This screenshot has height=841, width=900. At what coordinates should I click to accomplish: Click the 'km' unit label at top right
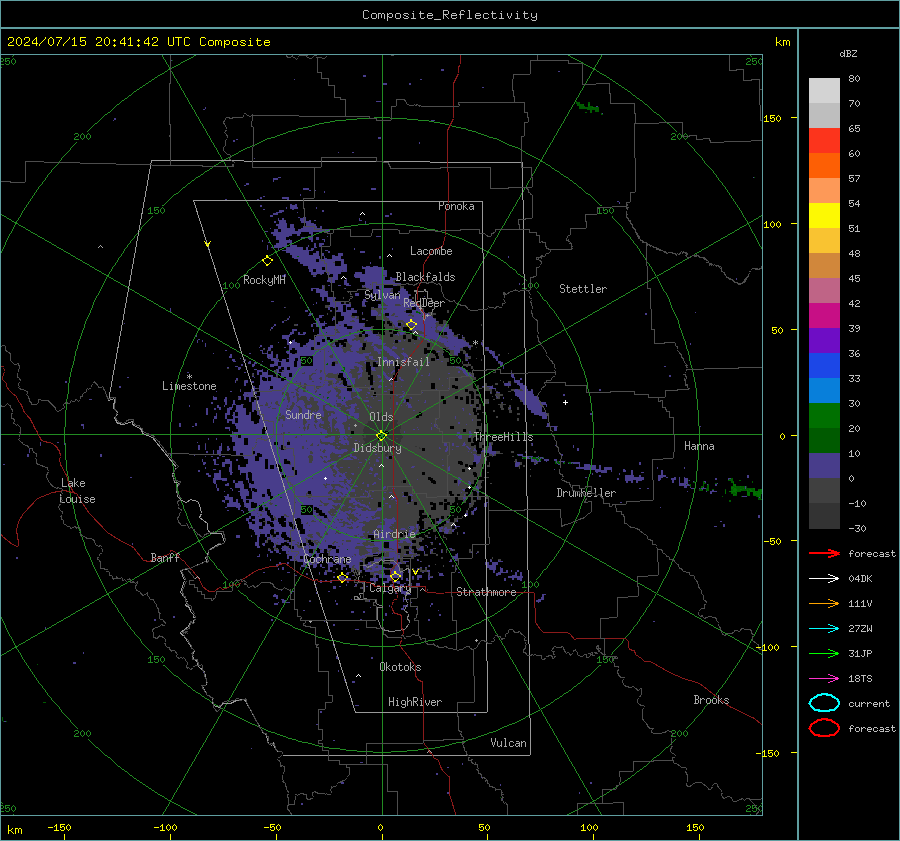[x=782, y=42]
